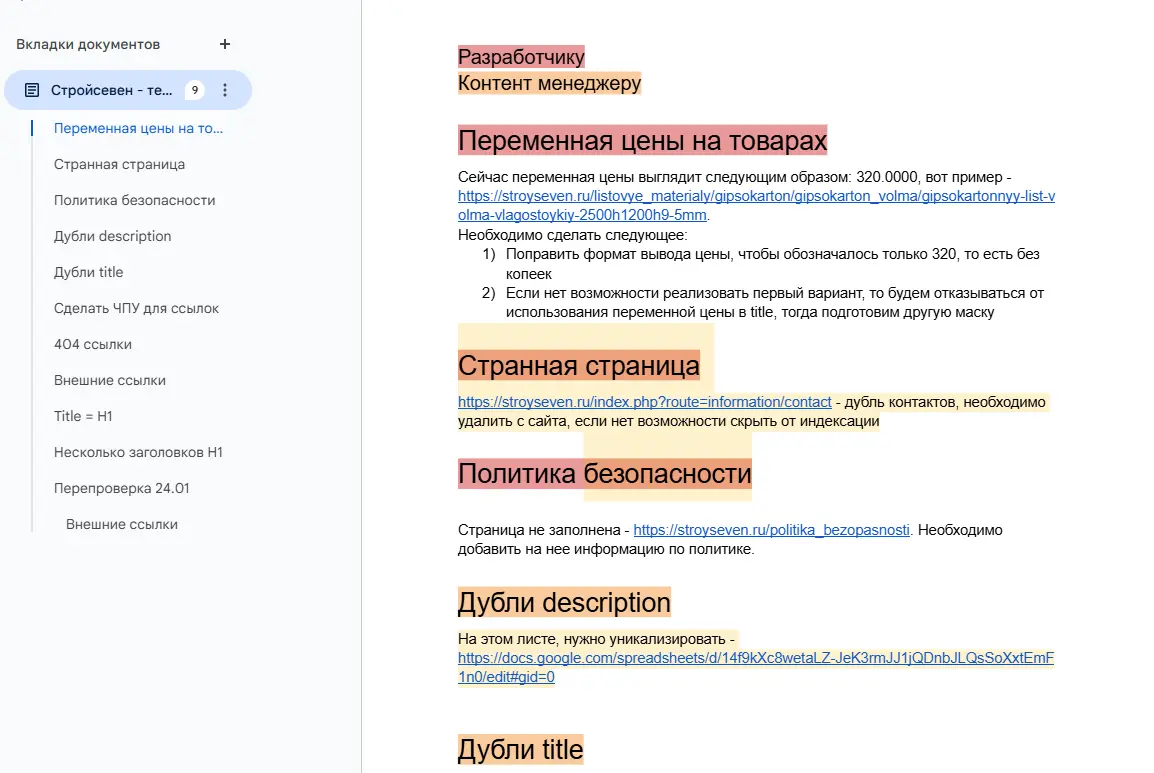1154x773 pixels.
Task: Go to Сделать ЧПУ для ссылок heading
Action: [136, 308]
